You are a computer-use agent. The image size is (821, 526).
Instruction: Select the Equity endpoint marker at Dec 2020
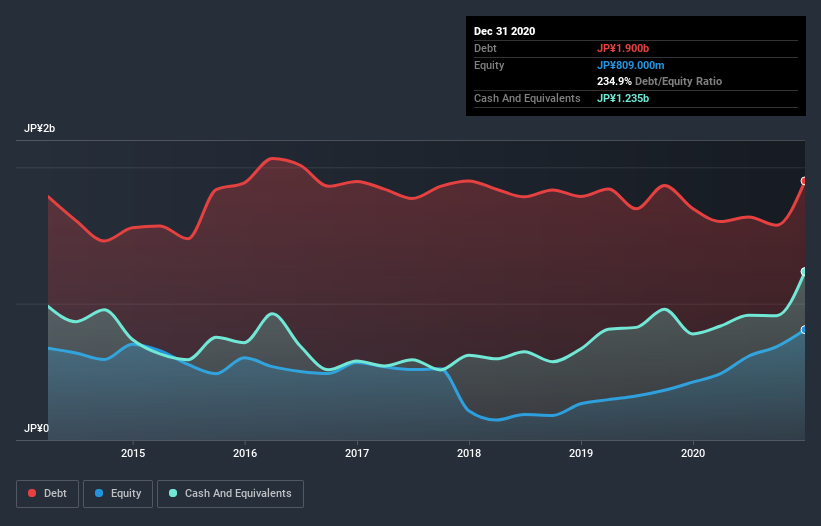[x=804, y=330]
